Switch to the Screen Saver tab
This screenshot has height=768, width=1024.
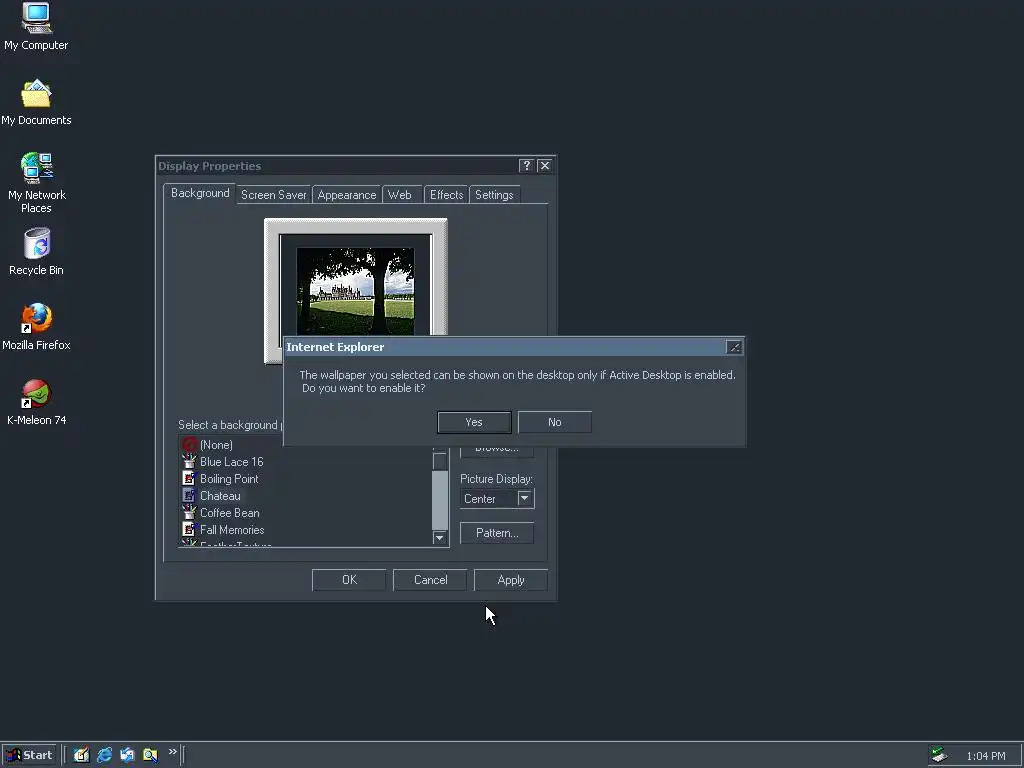(x=273, y=195)
